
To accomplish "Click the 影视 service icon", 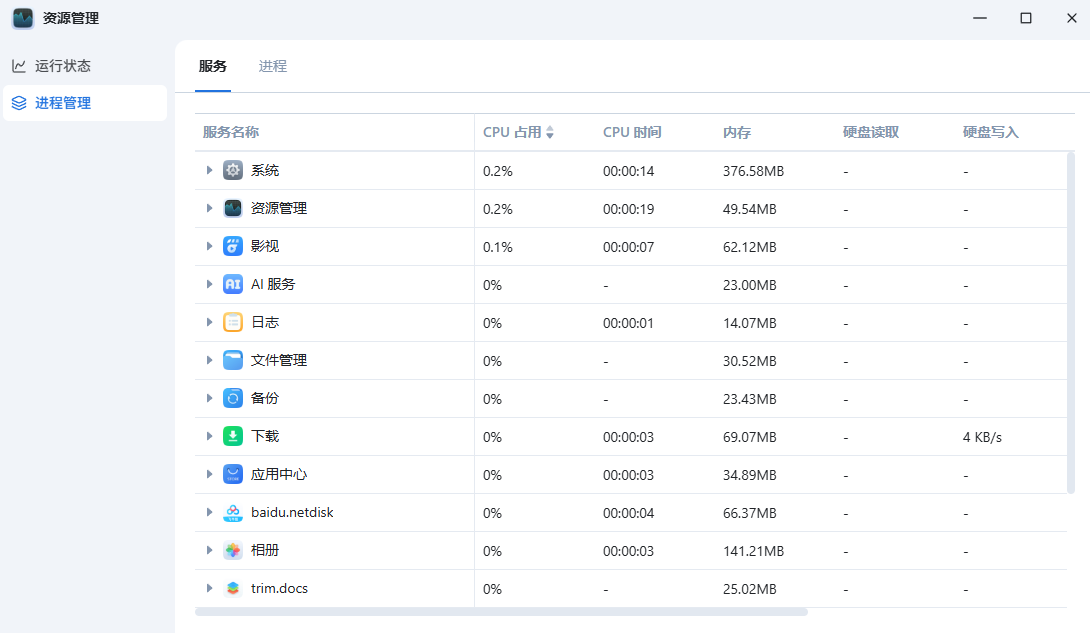I will click(x=233, y=247).
